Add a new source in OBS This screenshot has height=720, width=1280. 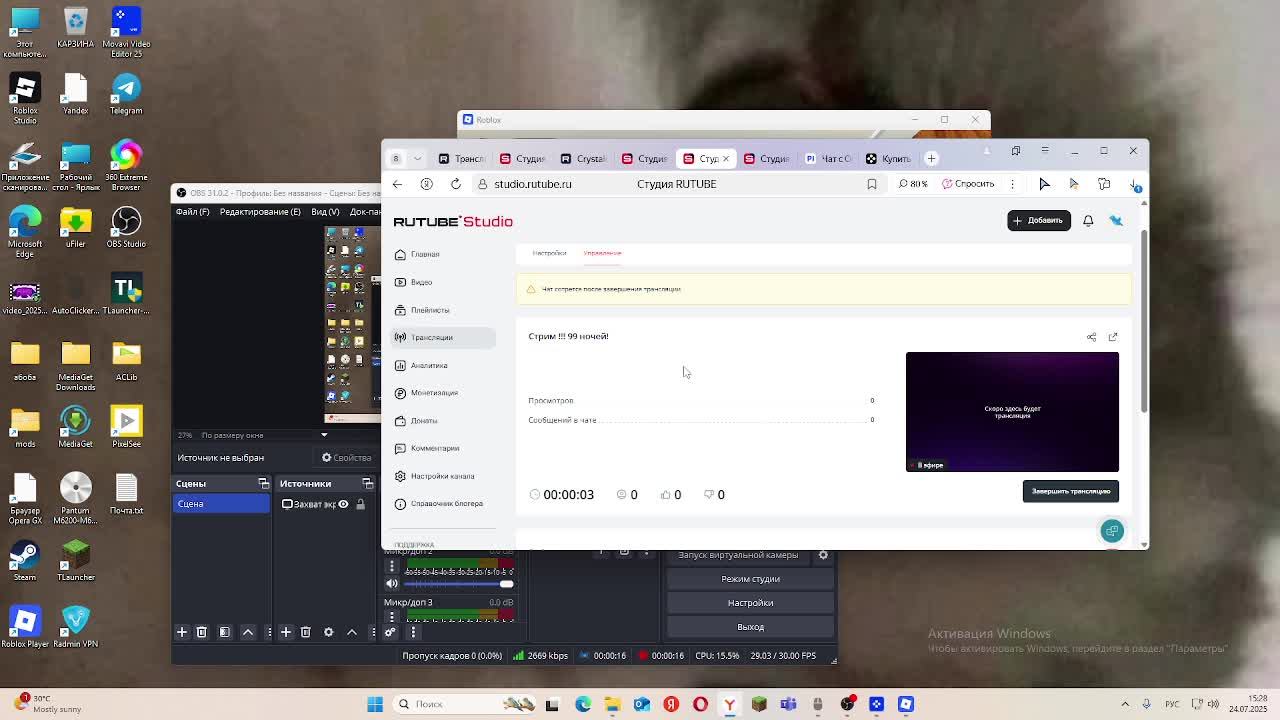(x=286, y=632)
